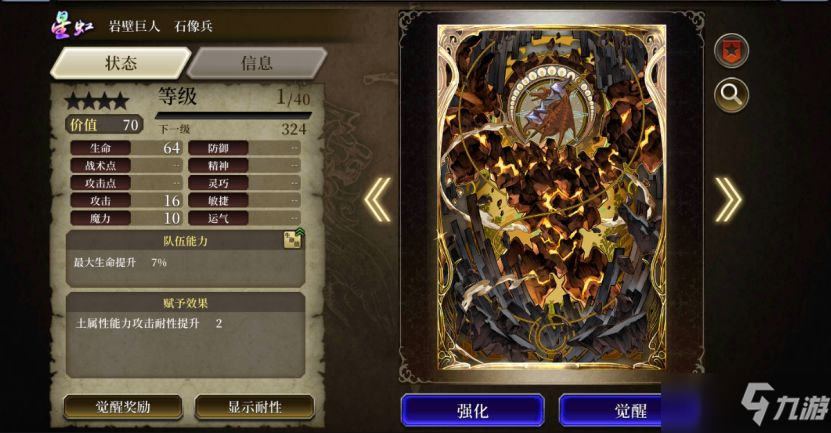831x433 pixels.
Task: Switch to the 信息 tab
Action: 257,63
